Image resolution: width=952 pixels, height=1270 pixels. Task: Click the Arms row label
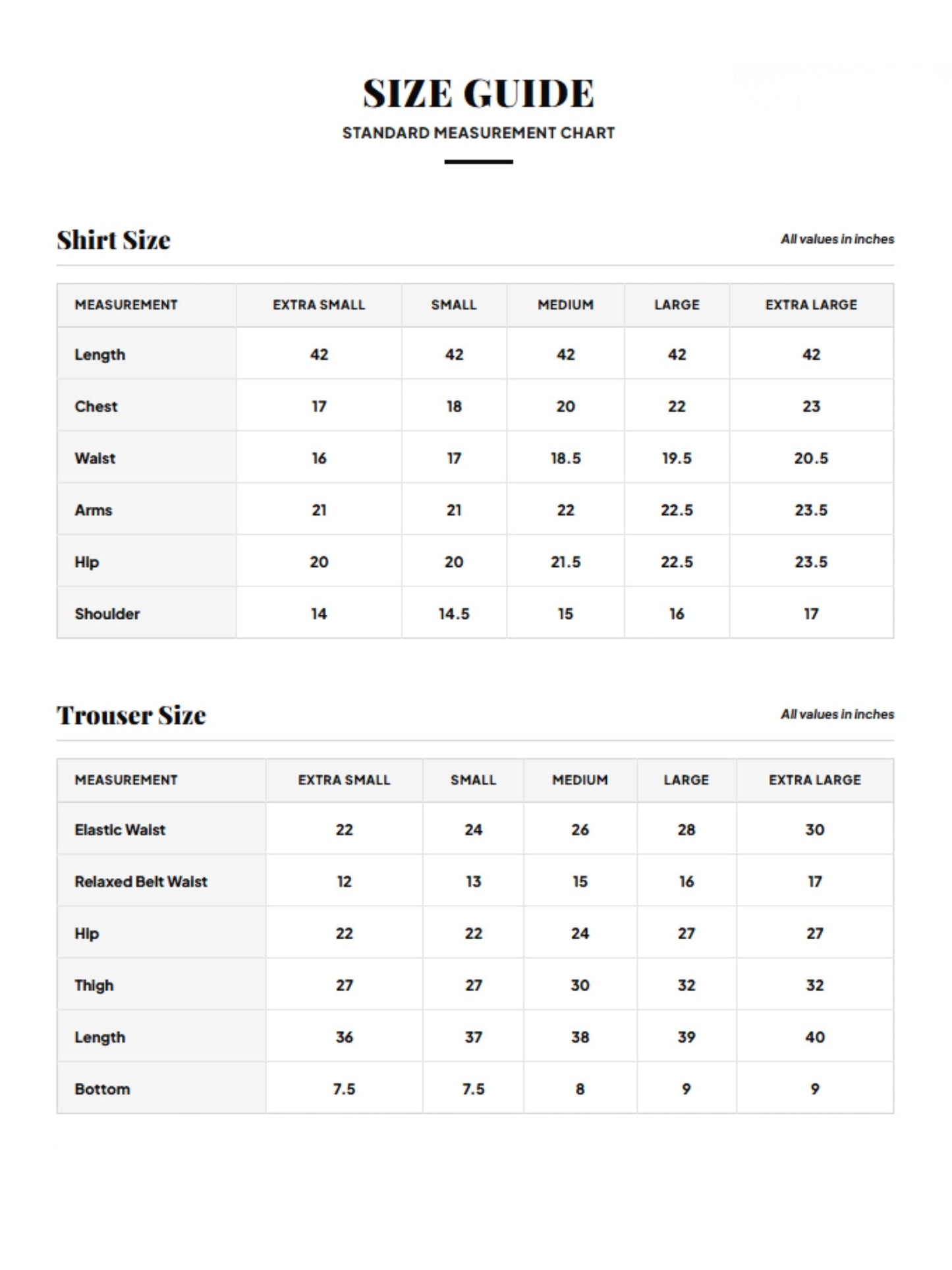click(94, 510)
